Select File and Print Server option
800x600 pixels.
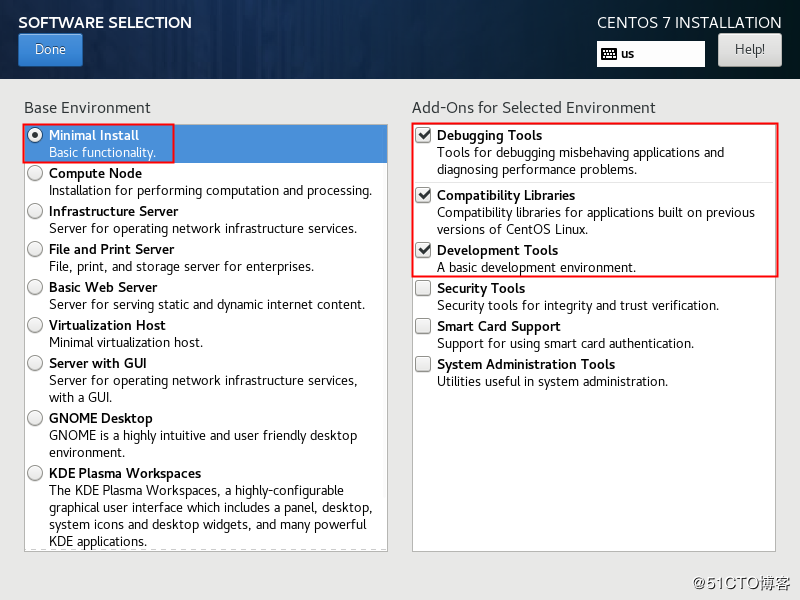click(x=35, y=249)
